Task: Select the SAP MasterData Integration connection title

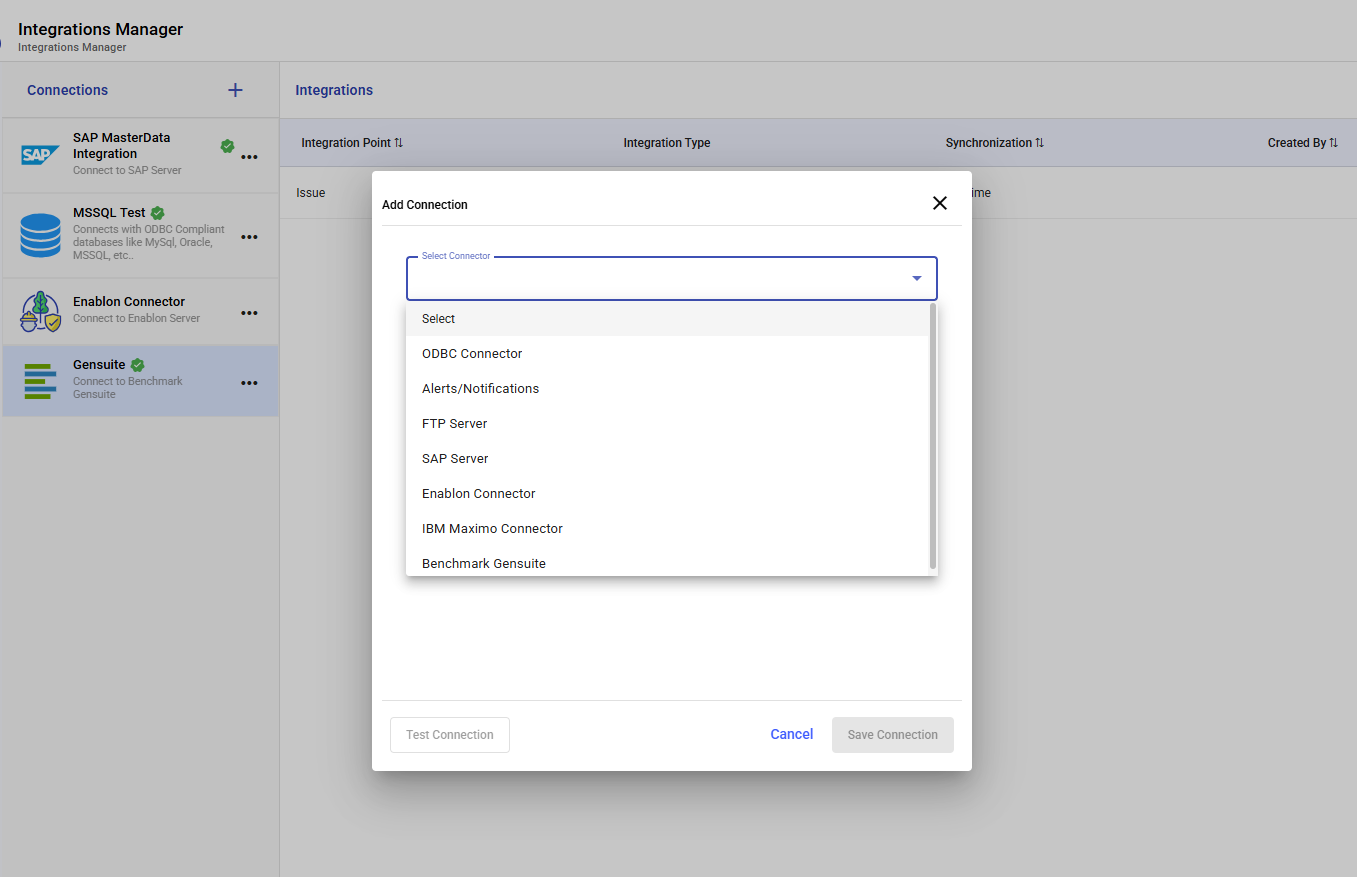Action: click(122, 146)
